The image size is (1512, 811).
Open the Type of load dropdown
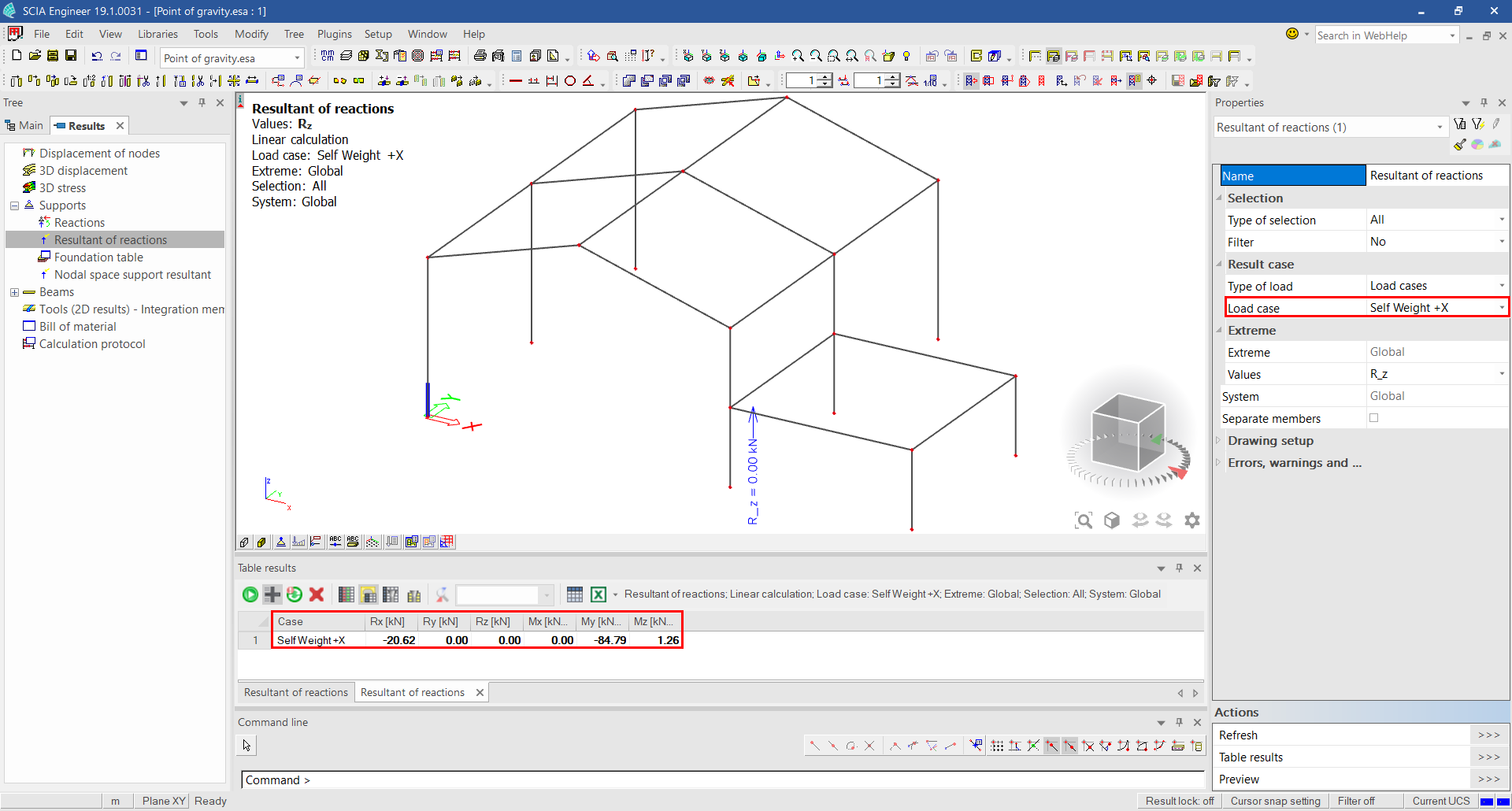(x=1438, y=286)
